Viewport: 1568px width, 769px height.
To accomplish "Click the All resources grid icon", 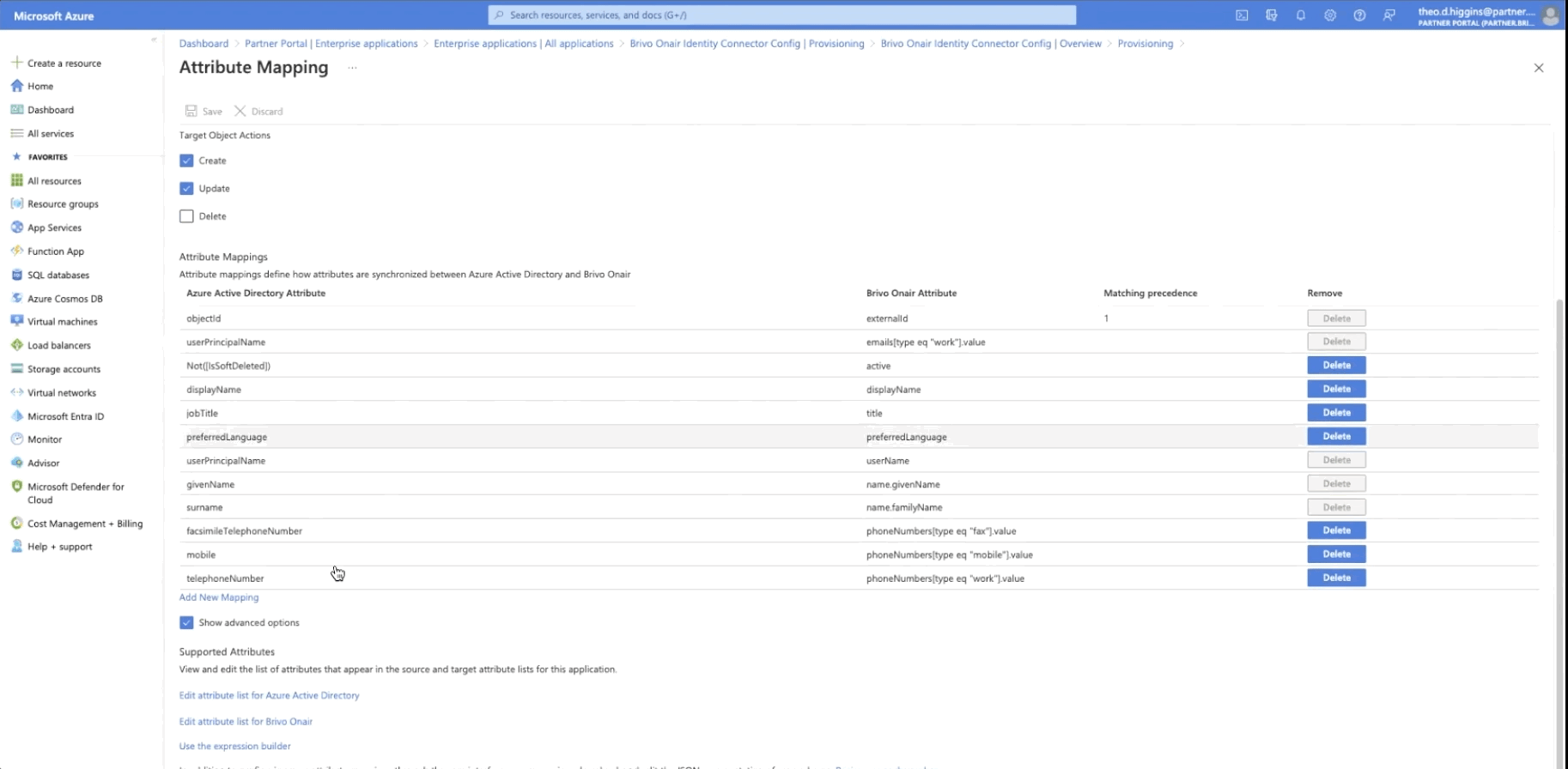I will [16, 180].
